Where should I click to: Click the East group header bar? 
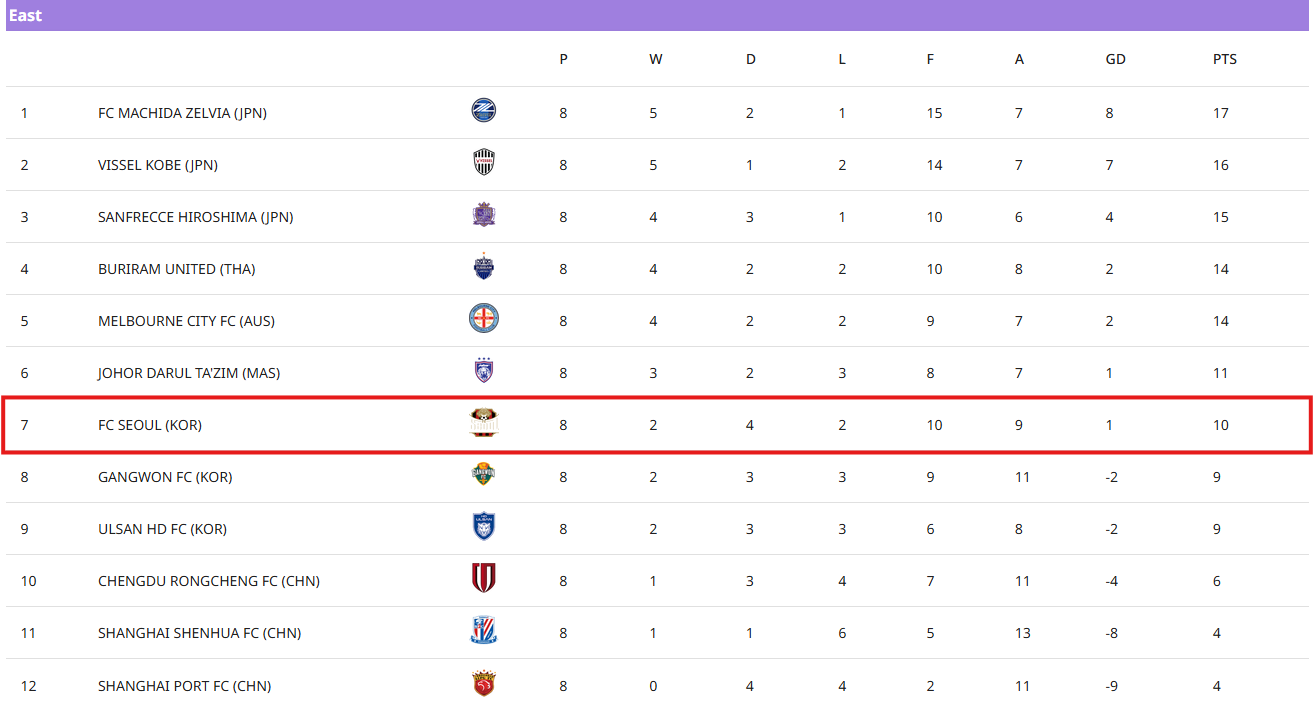pyautogui.click(x=656, y=16)
